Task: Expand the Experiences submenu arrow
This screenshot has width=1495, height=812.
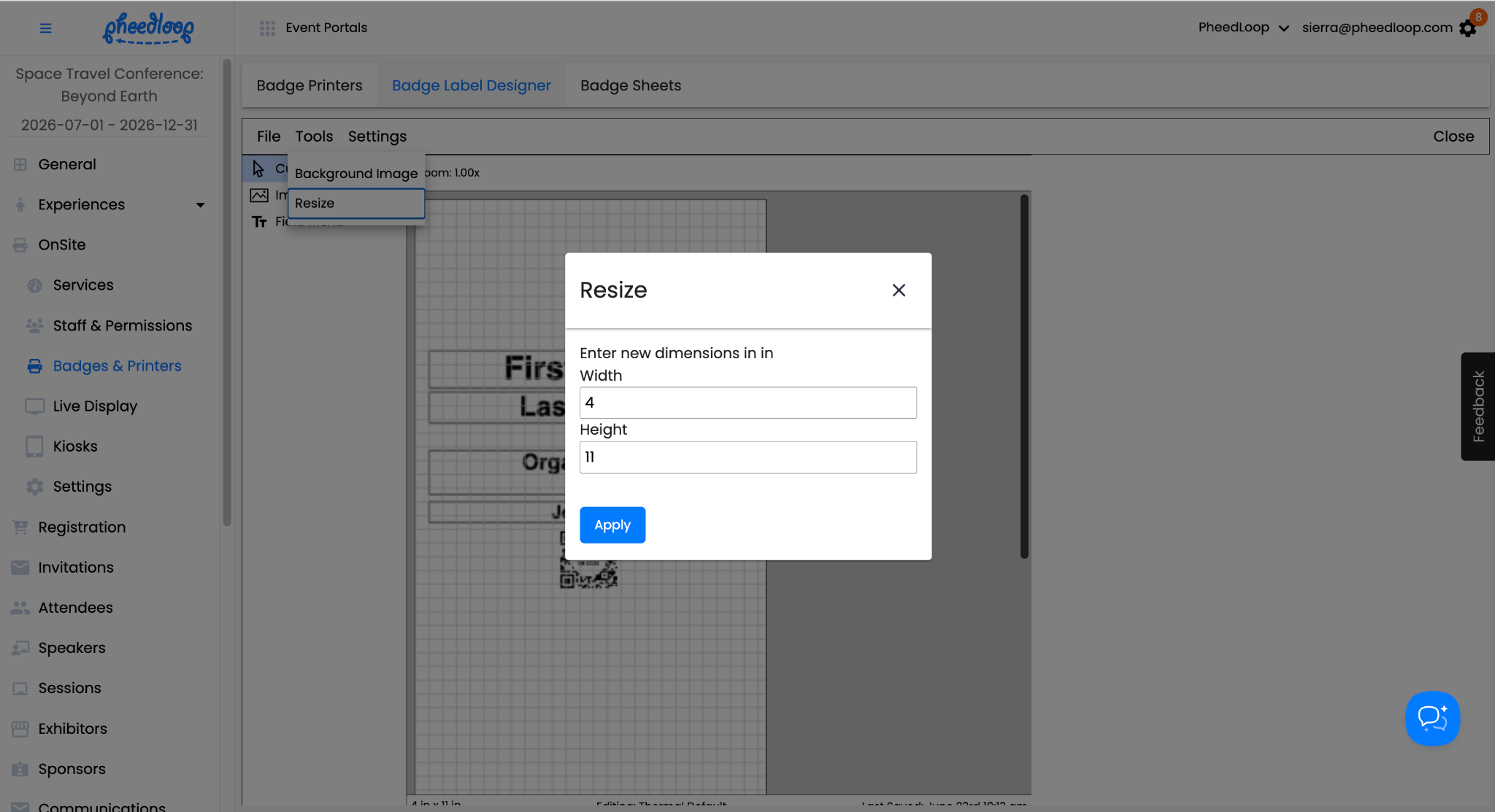Action: [200, 205]
